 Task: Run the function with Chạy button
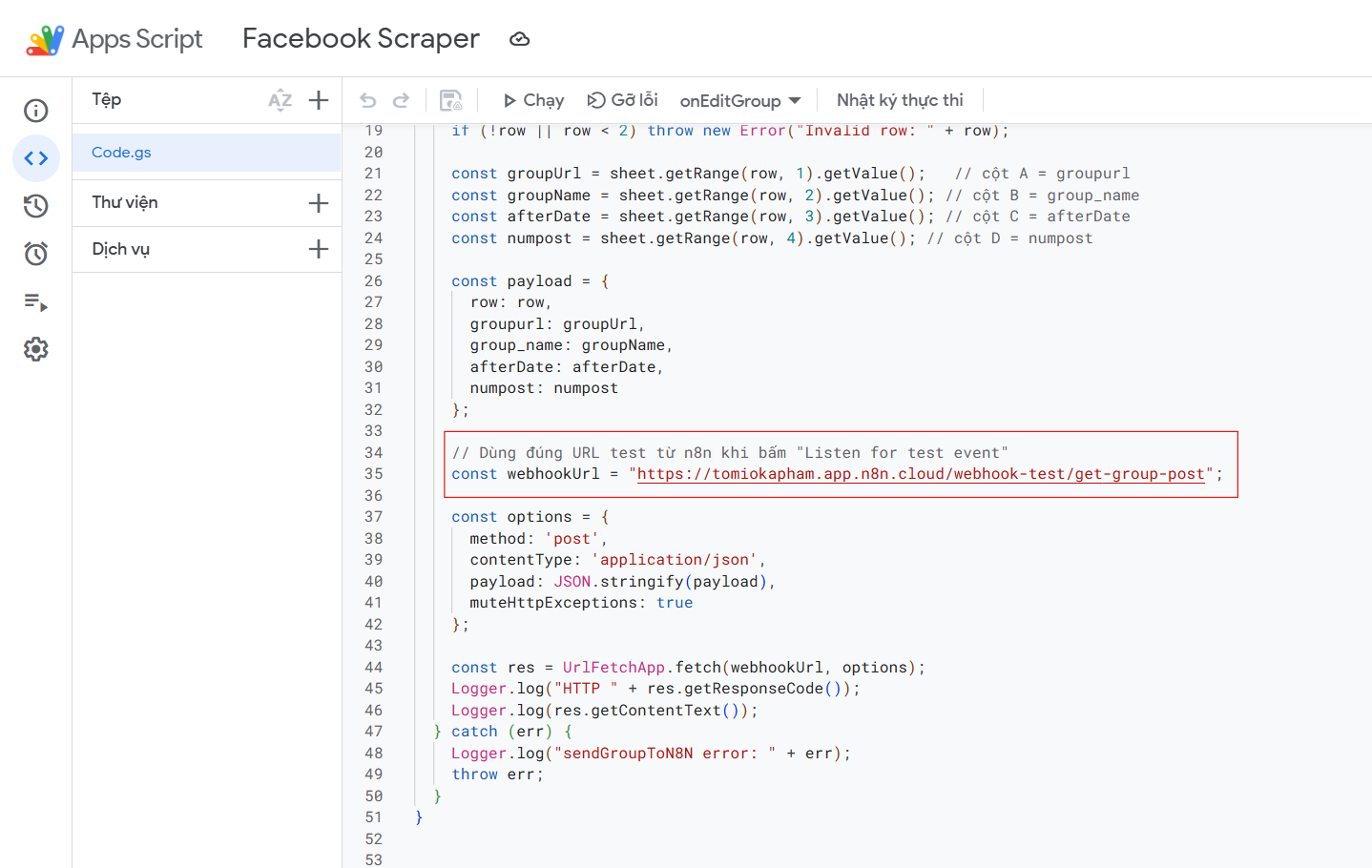click(533, 100)
